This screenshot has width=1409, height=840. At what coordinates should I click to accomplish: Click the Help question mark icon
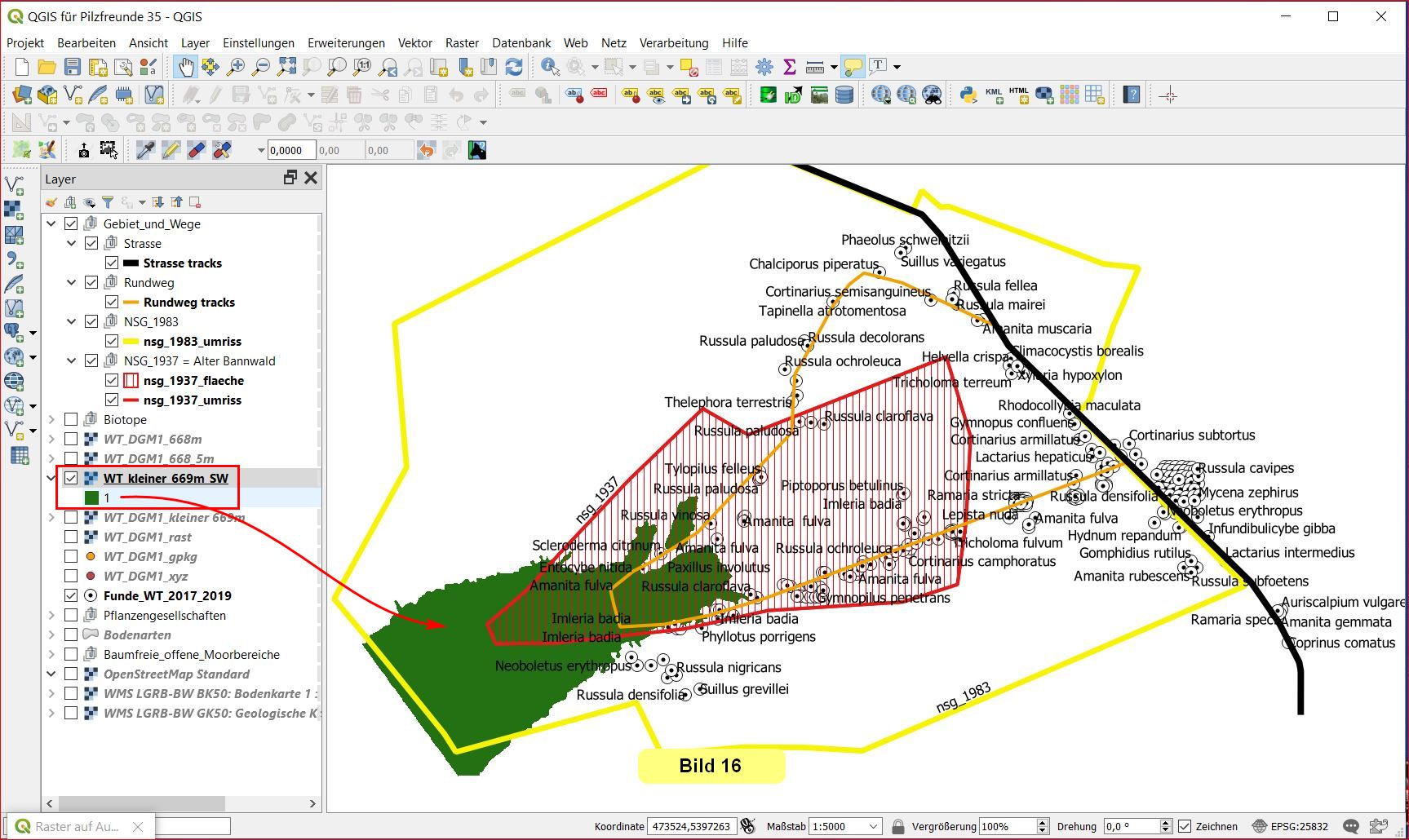(x=1131, y=95)
